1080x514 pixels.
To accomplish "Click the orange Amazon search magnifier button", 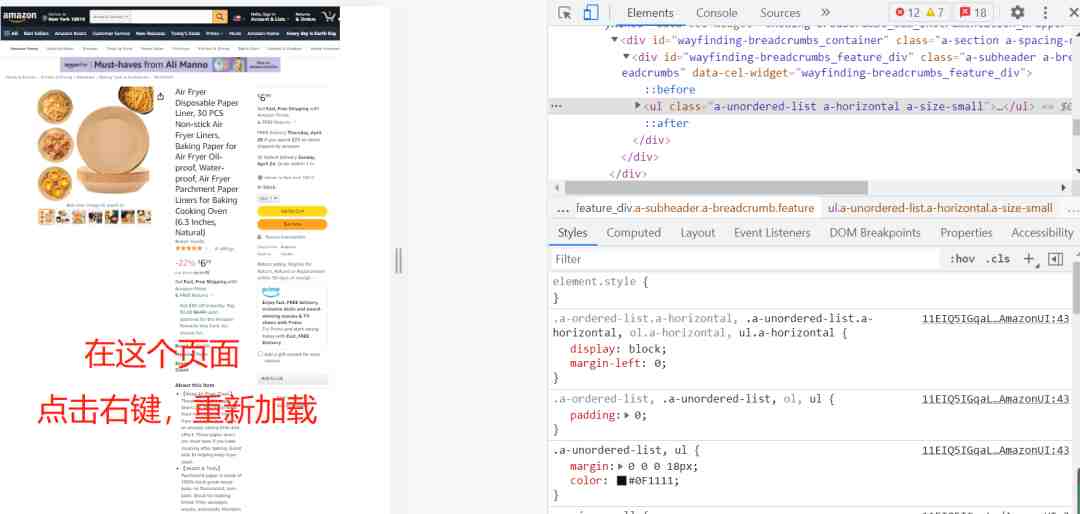I will (220, 17).
